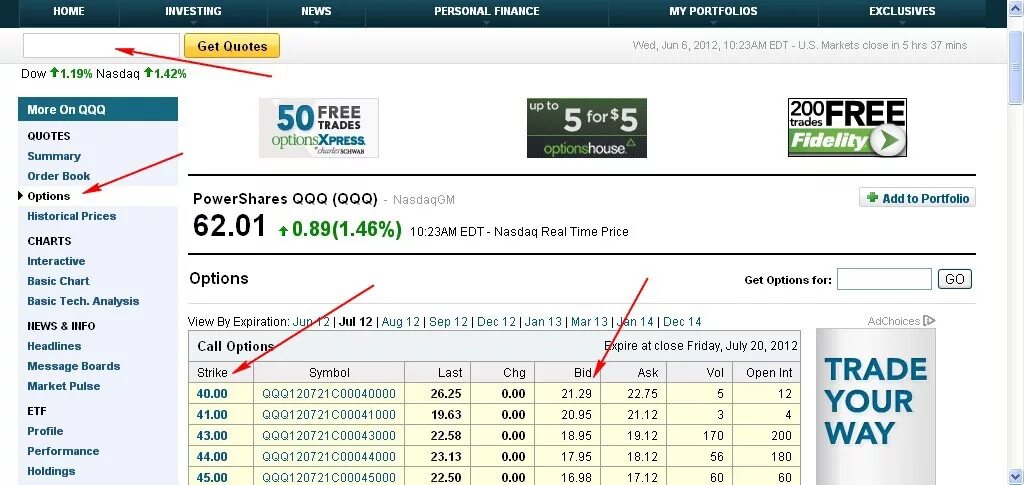
Task: Open the EXCLUSIVES navigation menu
Action: pyautogui.click(x=902, y=11)
